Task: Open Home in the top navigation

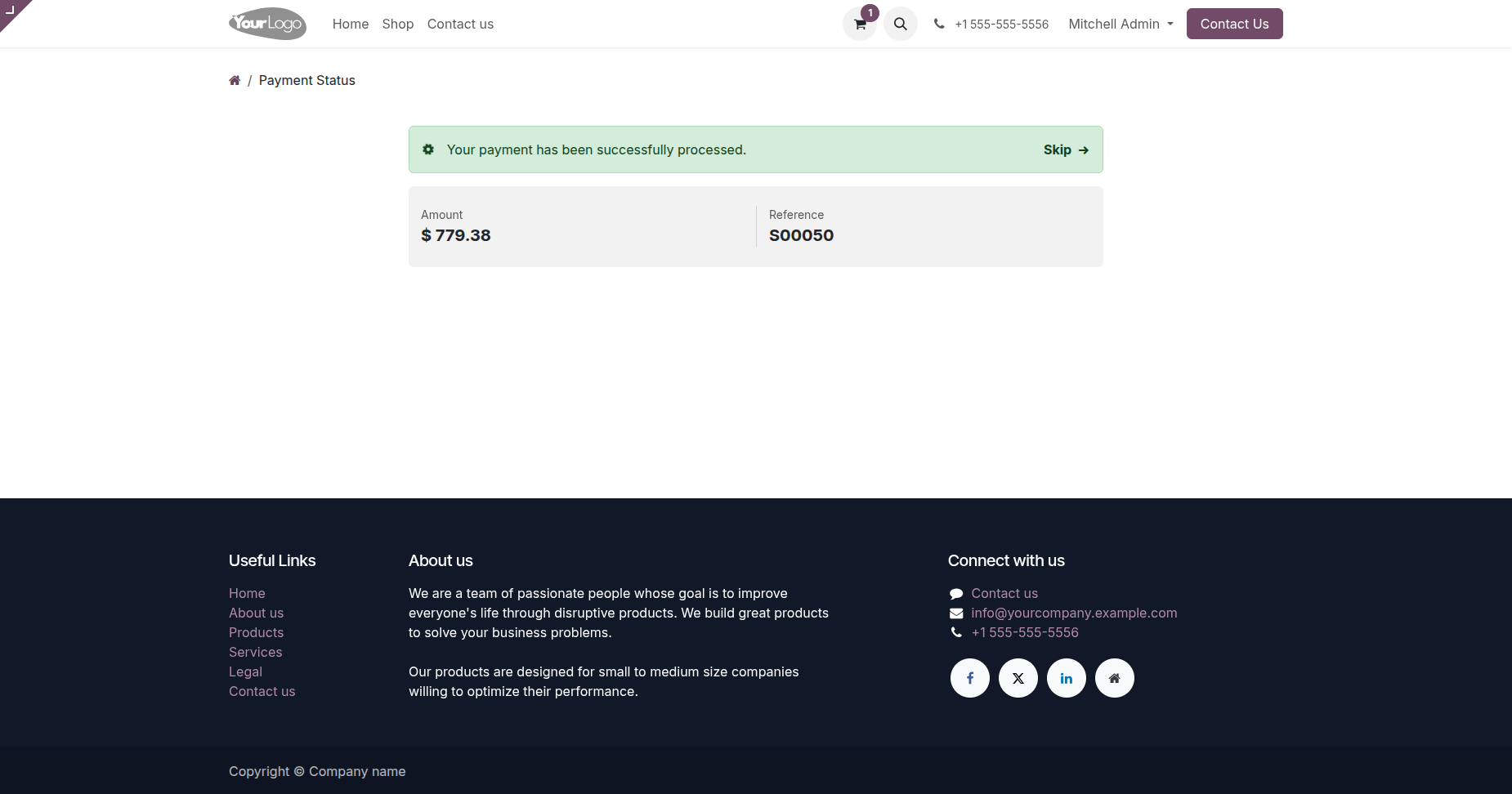Action: pyautogui.click(x=351, y=24)
